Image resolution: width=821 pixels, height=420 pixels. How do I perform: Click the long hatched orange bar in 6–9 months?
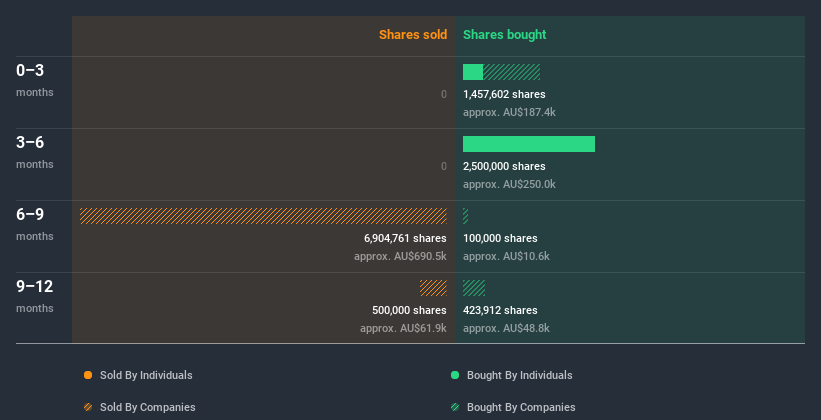[x=263, y=216]
